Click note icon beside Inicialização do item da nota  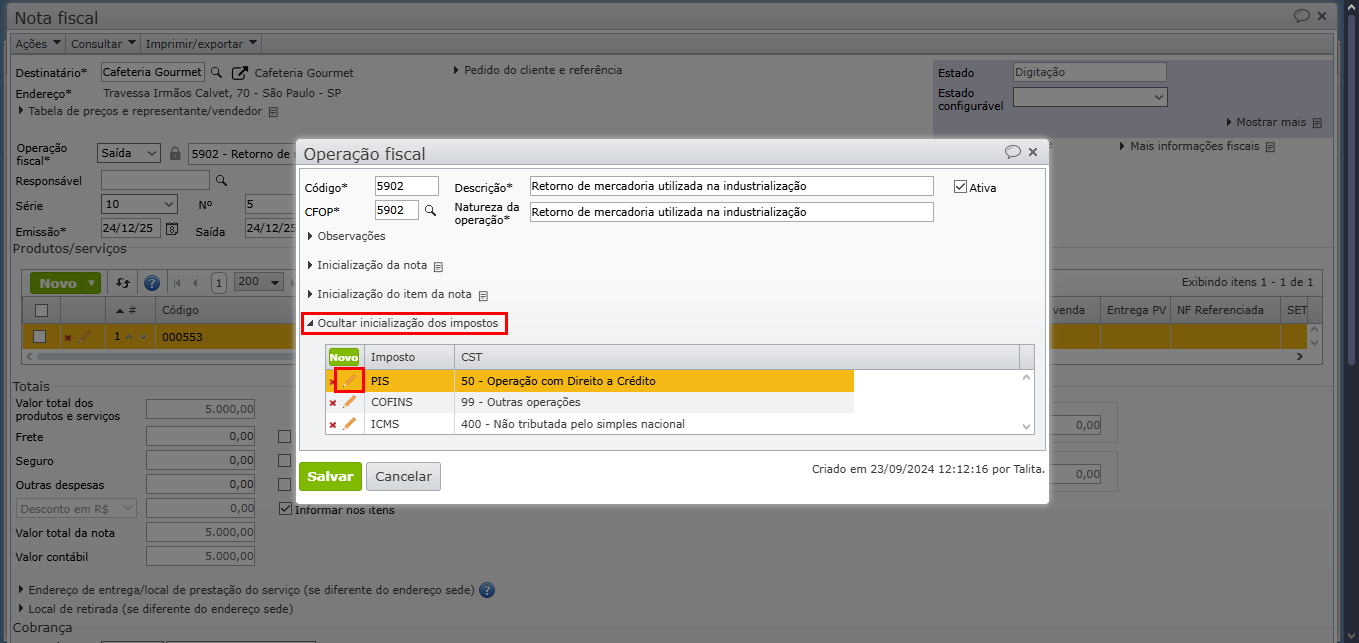pos(483,295)
